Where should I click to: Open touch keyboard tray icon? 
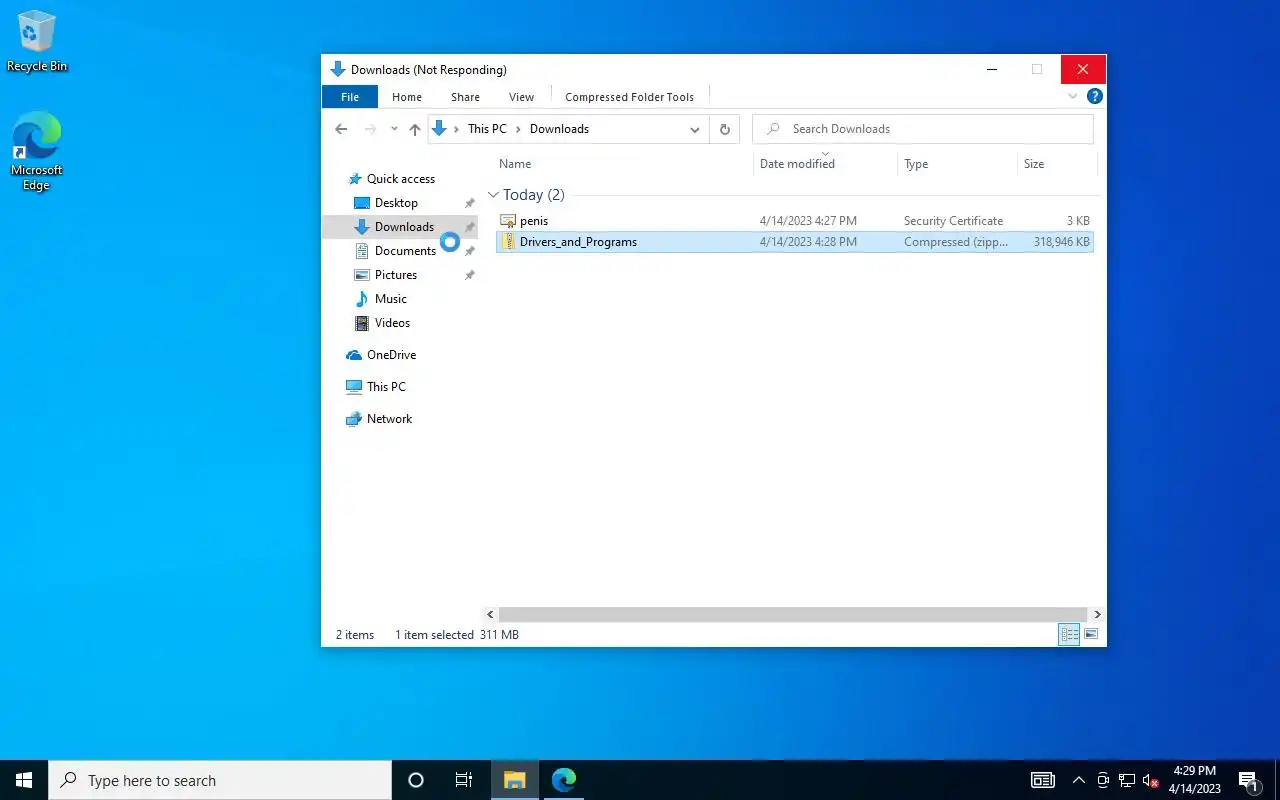[x=1043, y=780]
